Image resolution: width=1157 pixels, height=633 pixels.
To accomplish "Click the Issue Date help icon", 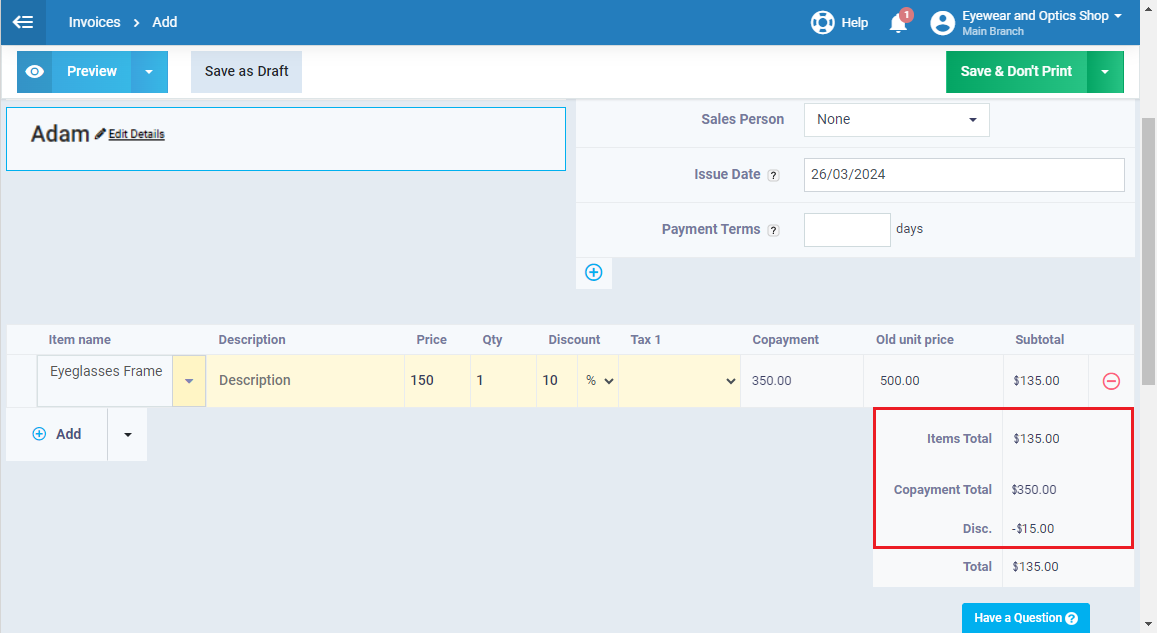I will pyautogui.click(x=773, y=175).
